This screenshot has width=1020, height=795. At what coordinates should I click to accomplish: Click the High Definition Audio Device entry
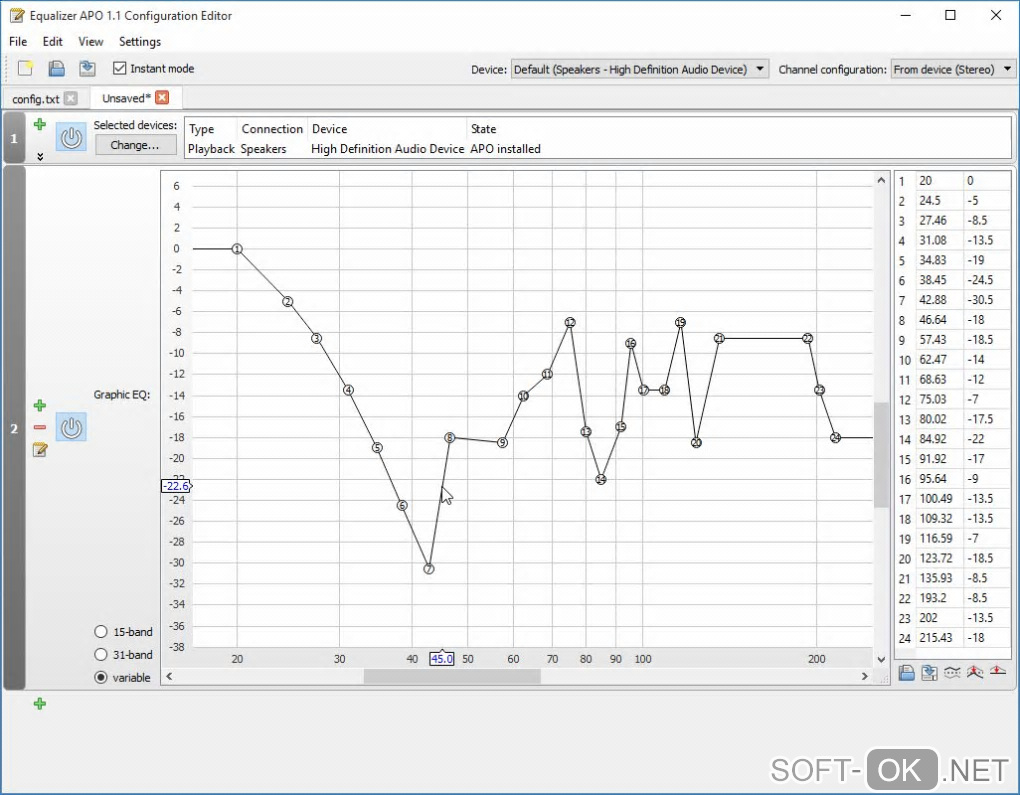[x=388, y=149]
